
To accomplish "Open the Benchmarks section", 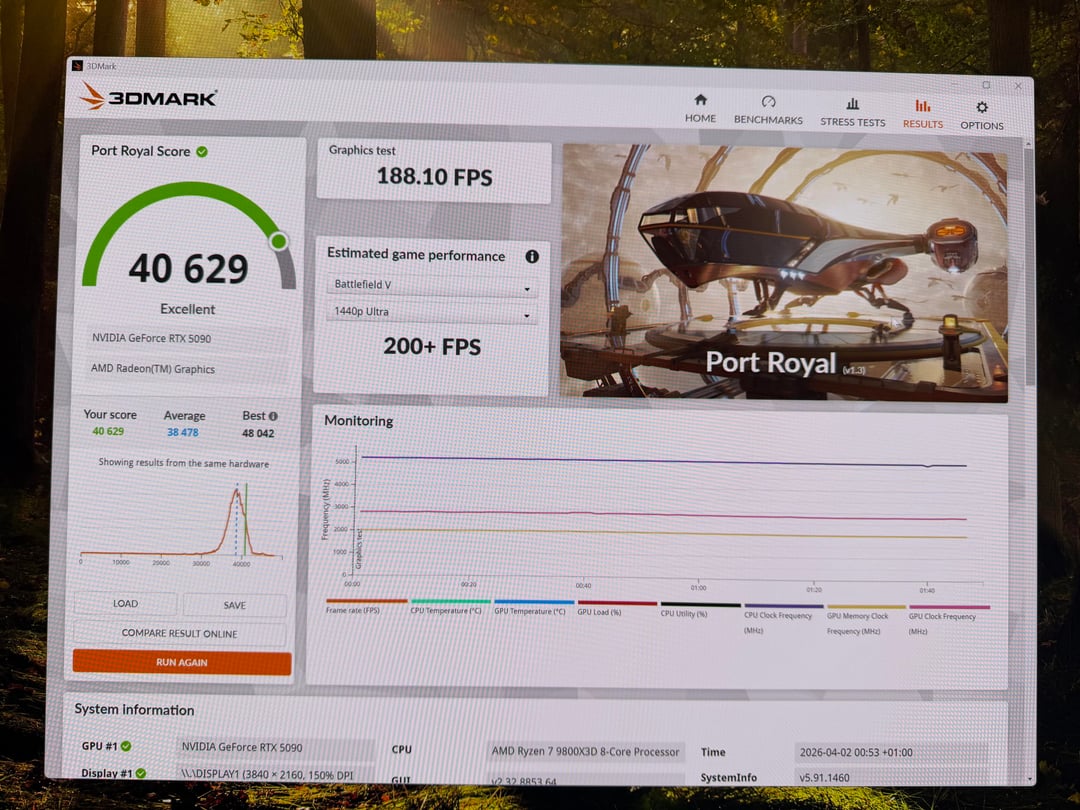I will 768,110.
